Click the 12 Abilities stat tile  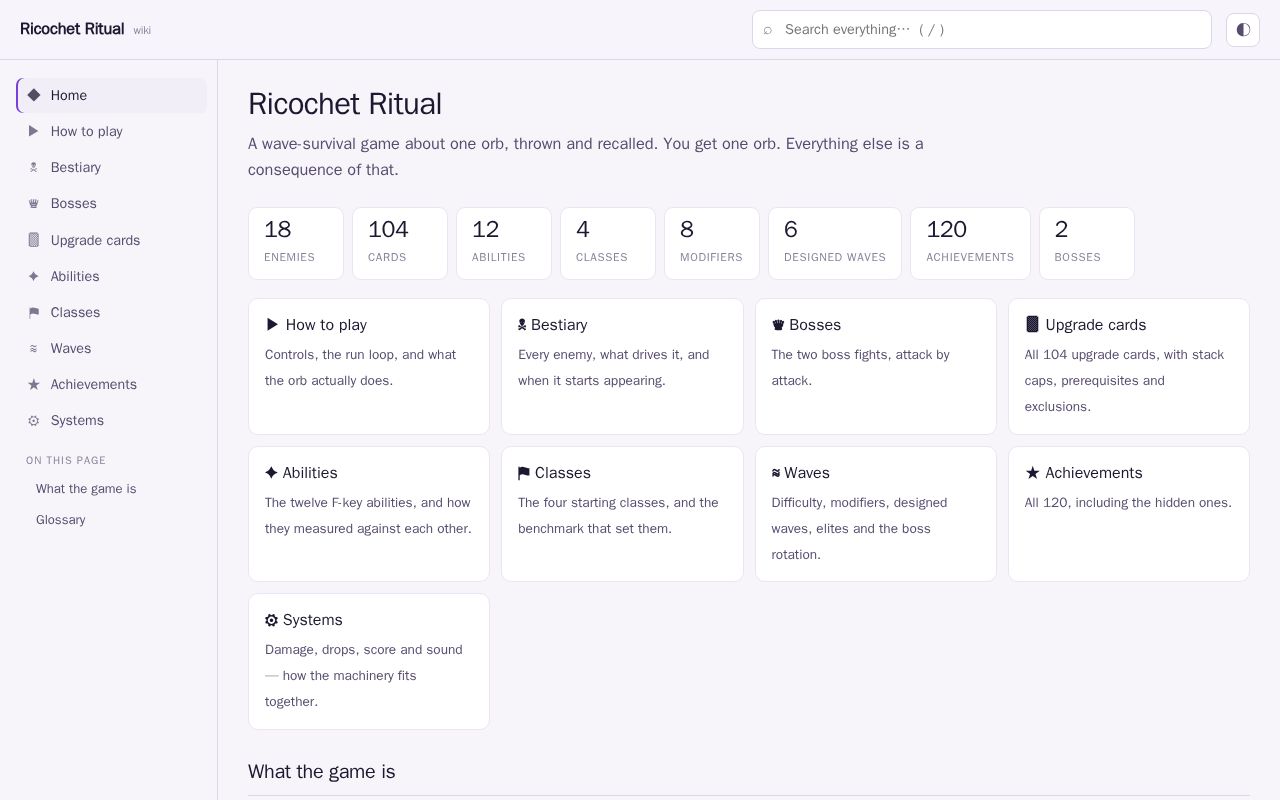coord(504,243)
